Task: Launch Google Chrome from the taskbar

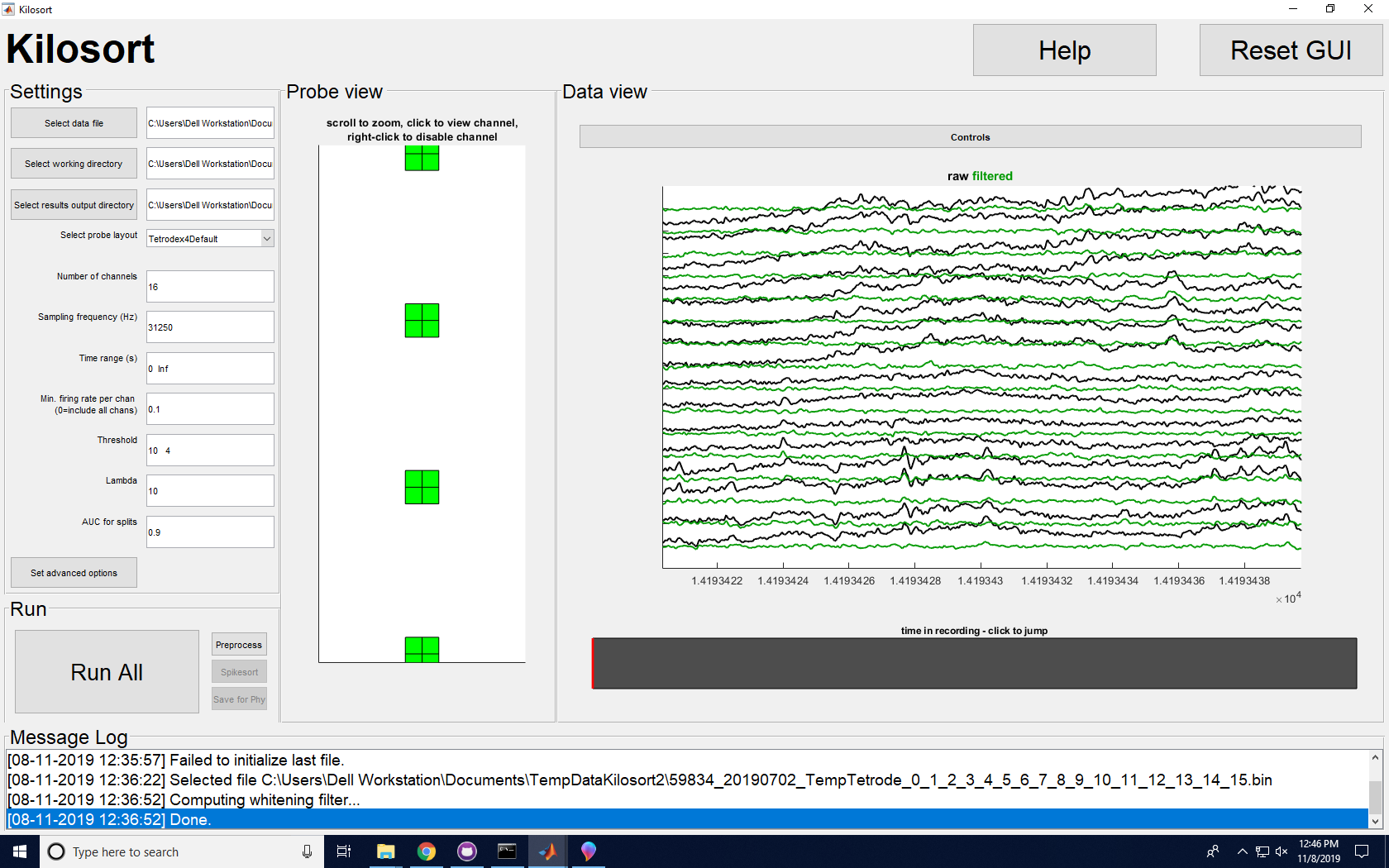Action: coord(427,851)
